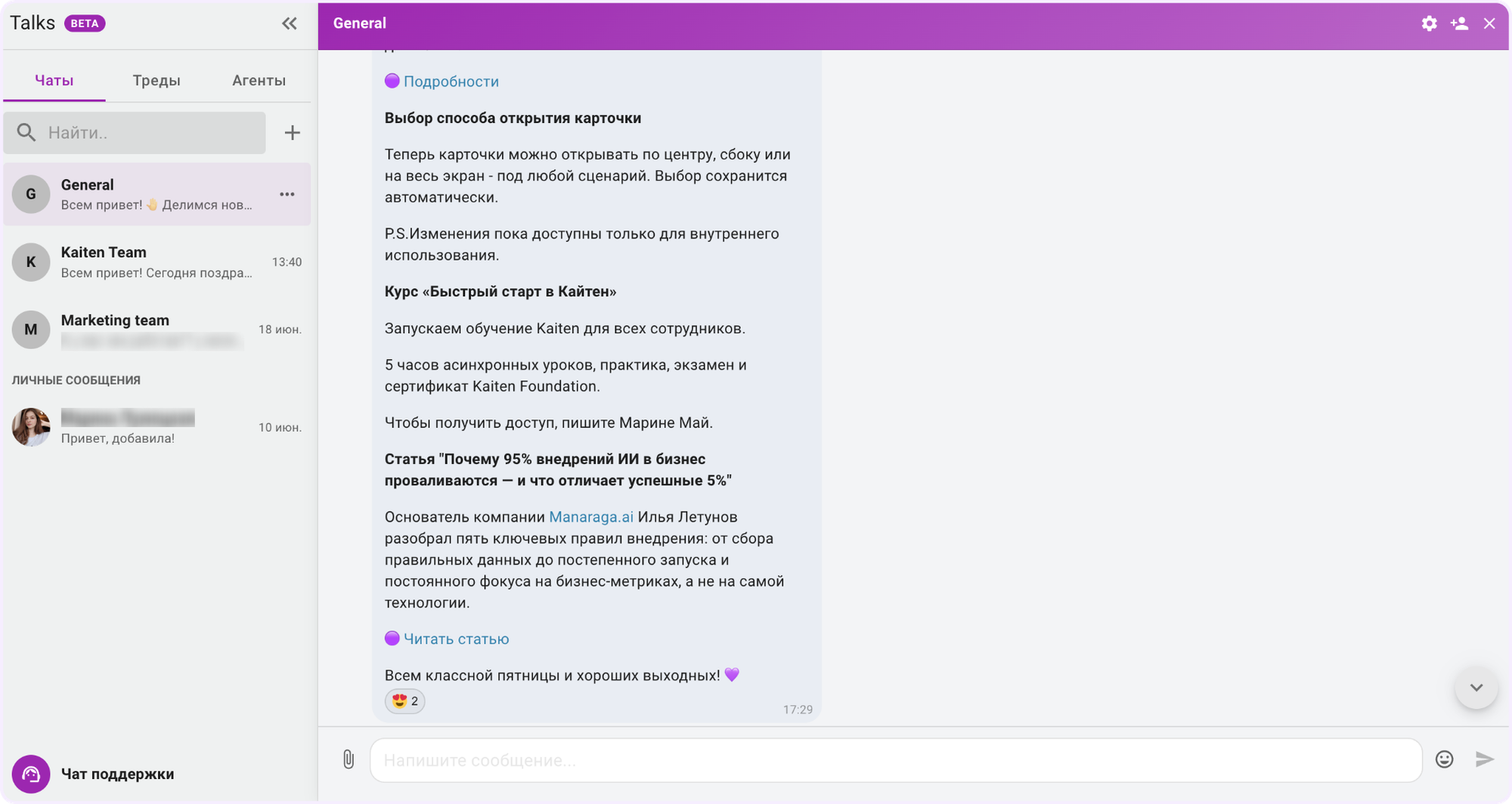Close the General chat panel
Viewport: 1512px width, 804px height.
pyautogui.click(x=1489, y=23)
